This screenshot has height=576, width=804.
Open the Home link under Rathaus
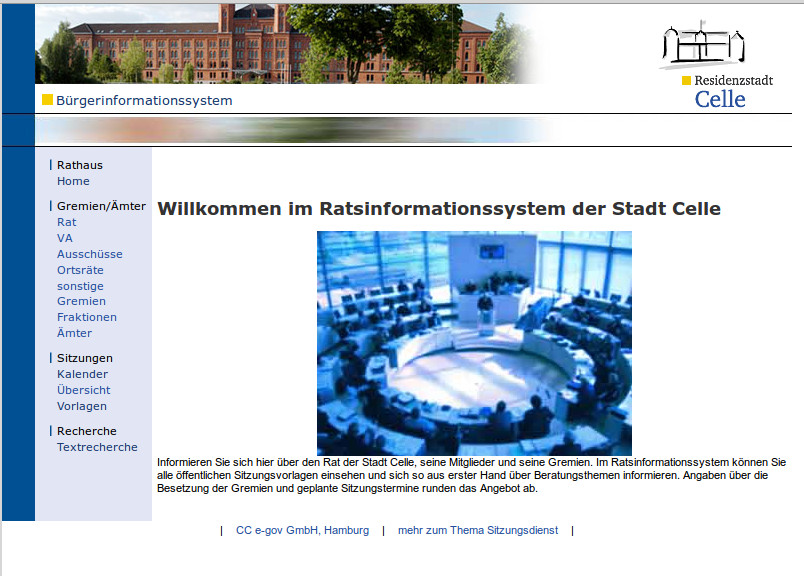[x=73, y=181]
